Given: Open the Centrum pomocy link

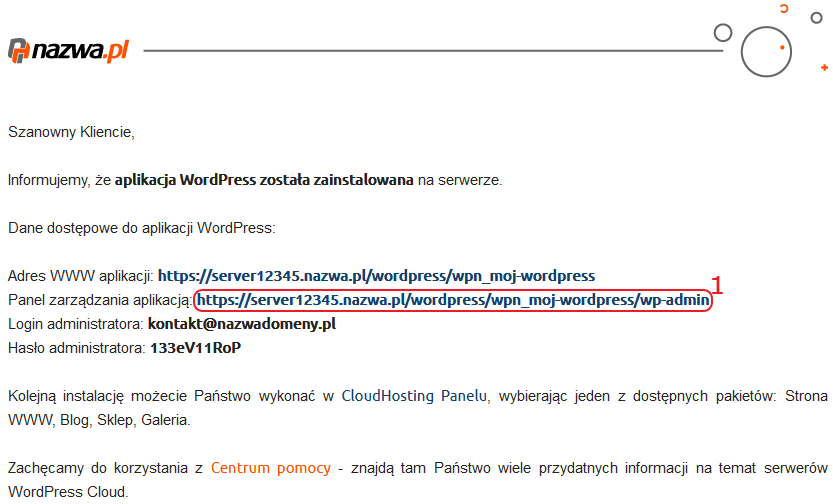Looking at the screenshot, I should tap(271, 468).
